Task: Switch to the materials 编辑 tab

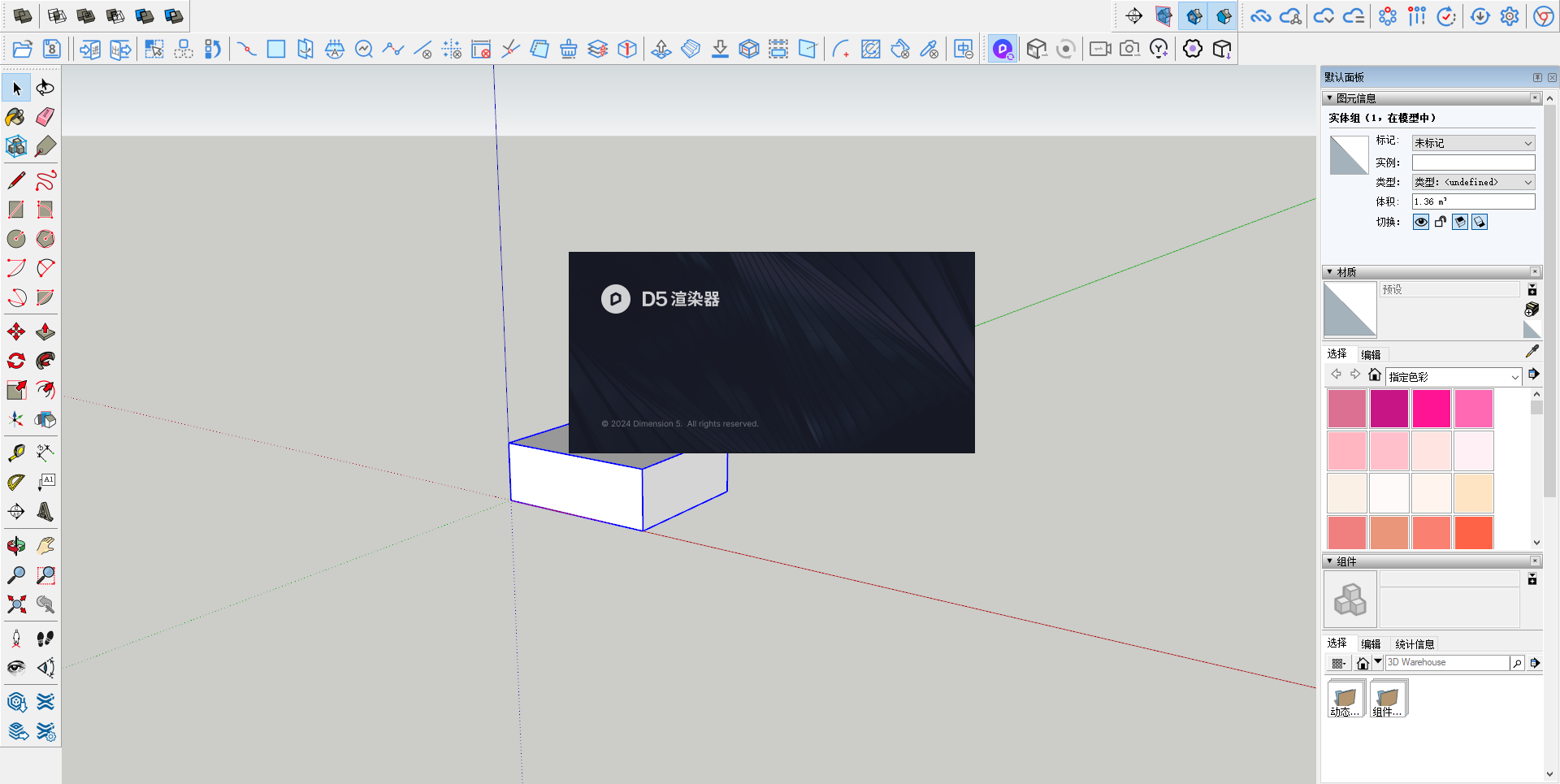Action: pyautogui.click(x=1371, y=354)
